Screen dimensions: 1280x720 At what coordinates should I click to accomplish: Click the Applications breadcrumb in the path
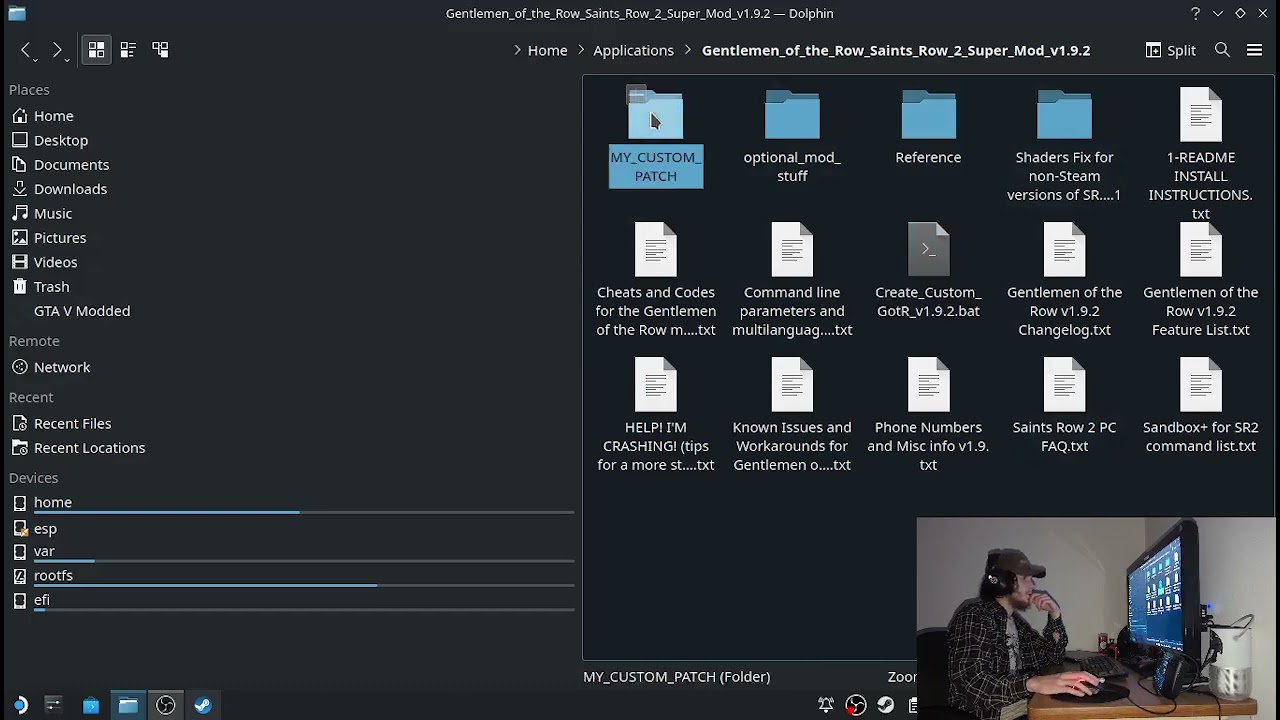(633, 50)
